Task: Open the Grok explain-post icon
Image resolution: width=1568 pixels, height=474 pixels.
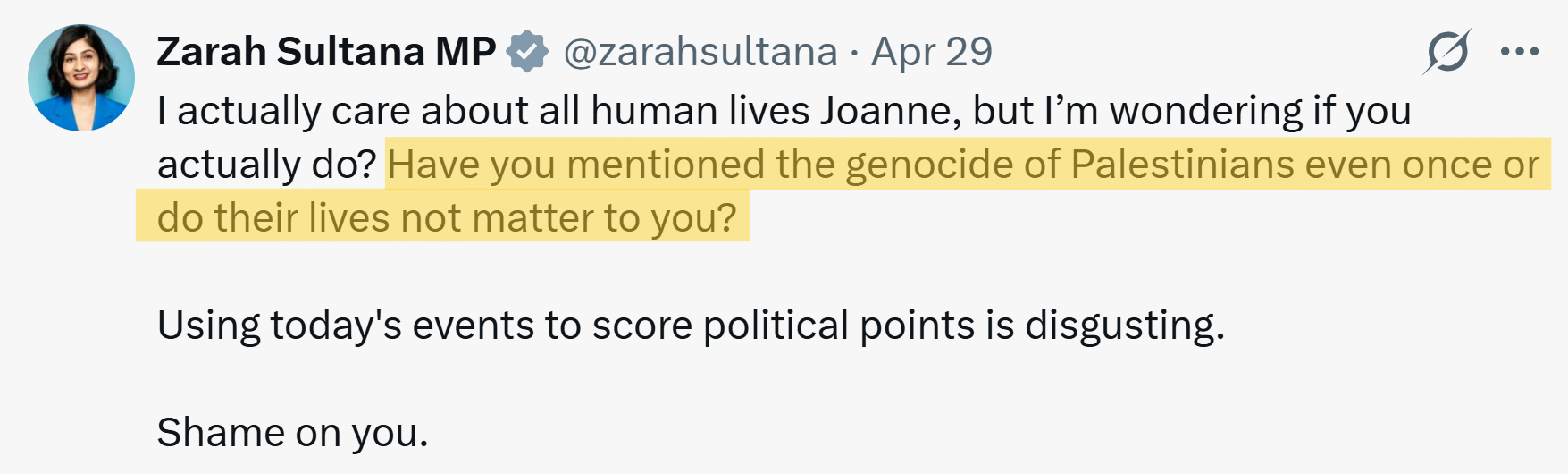Action: pyautogui.click(x=1447, y=52)
